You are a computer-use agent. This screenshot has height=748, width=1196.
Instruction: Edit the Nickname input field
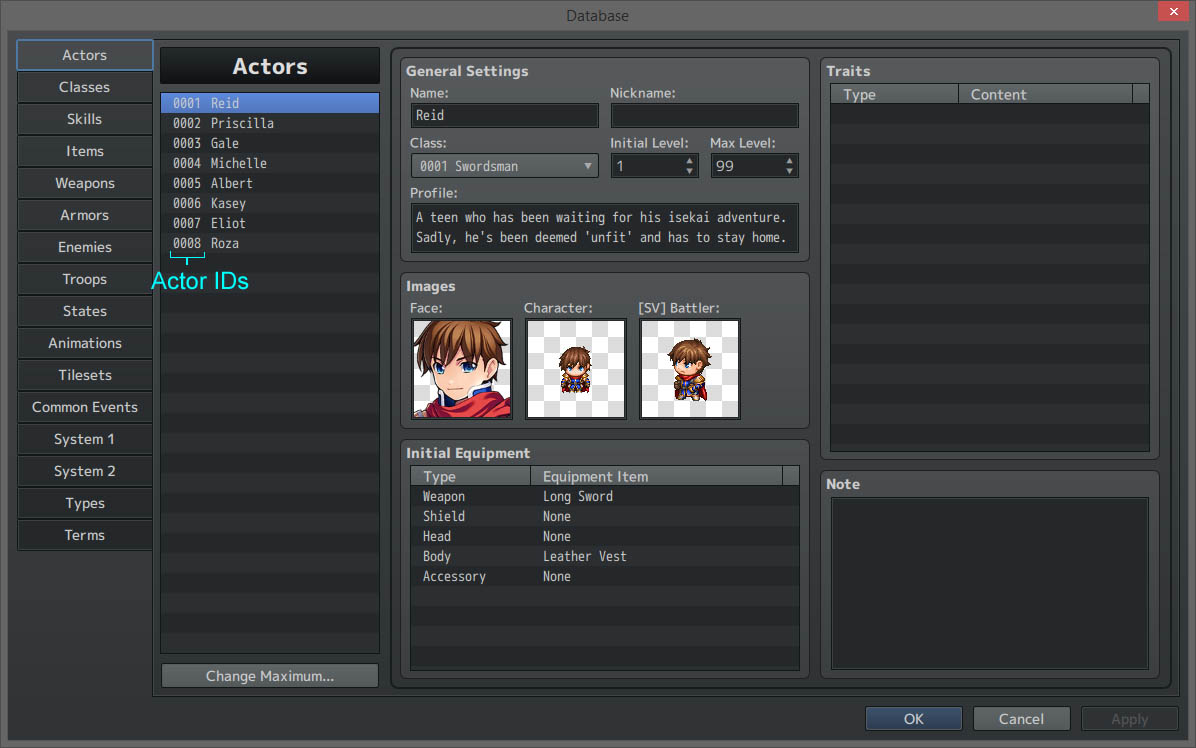704,115
